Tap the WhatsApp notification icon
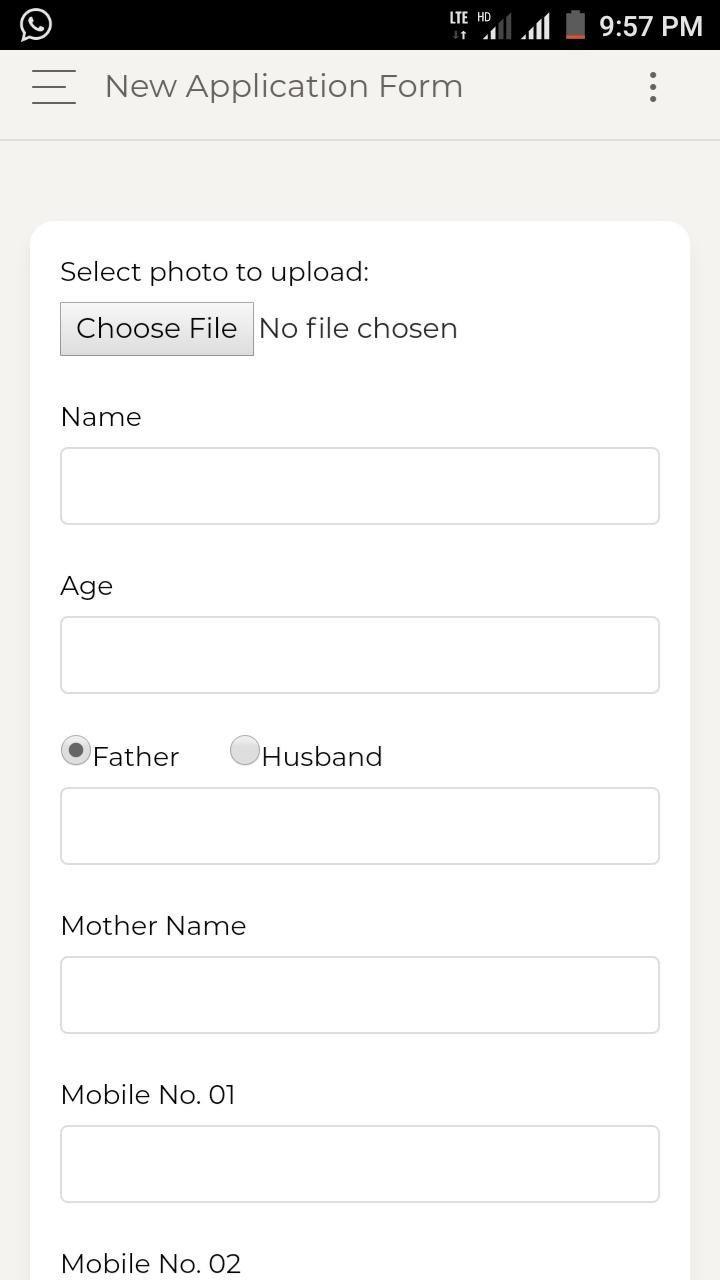Image resolution: width=720 pixels, height=1280 pixels. pyautogui.click(x=35, y=24)
